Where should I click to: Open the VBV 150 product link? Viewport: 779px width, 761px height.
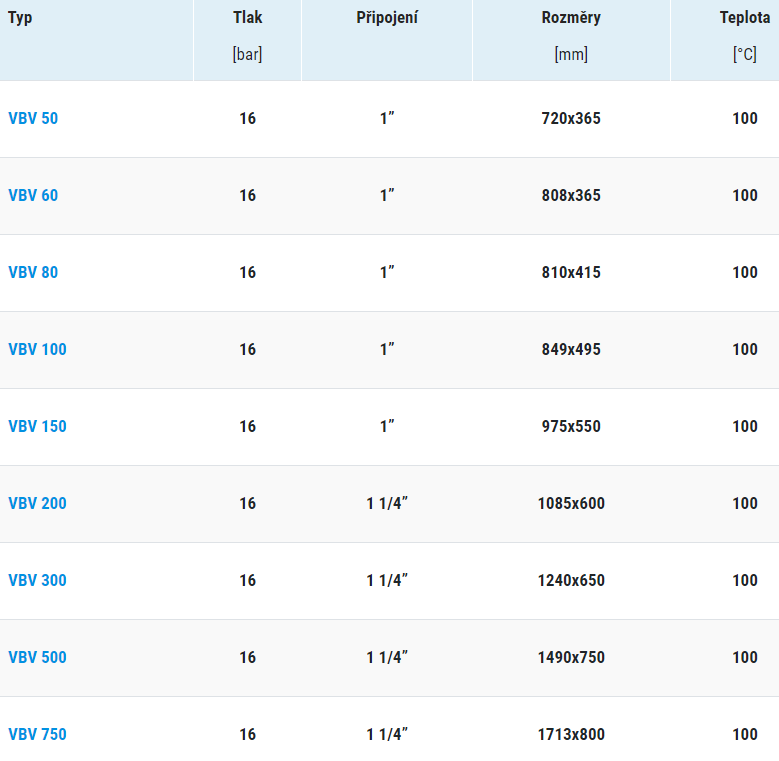pos(37,426)
